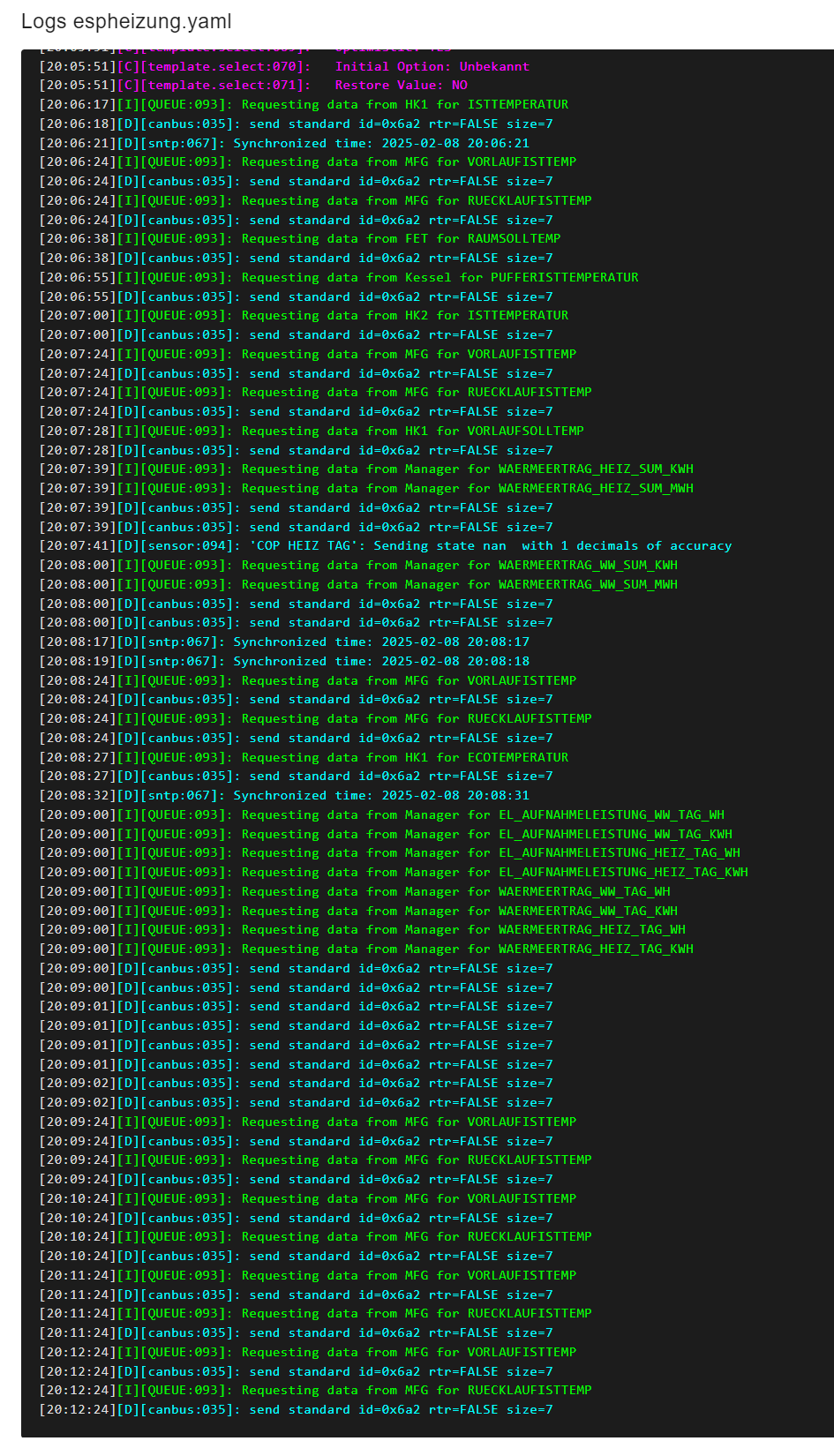This screenshot has height=1456, width=834.
Task: Click 'Synchronized time: 2025-02-08 20:06:21' line
Action: [x=284, y=143]
